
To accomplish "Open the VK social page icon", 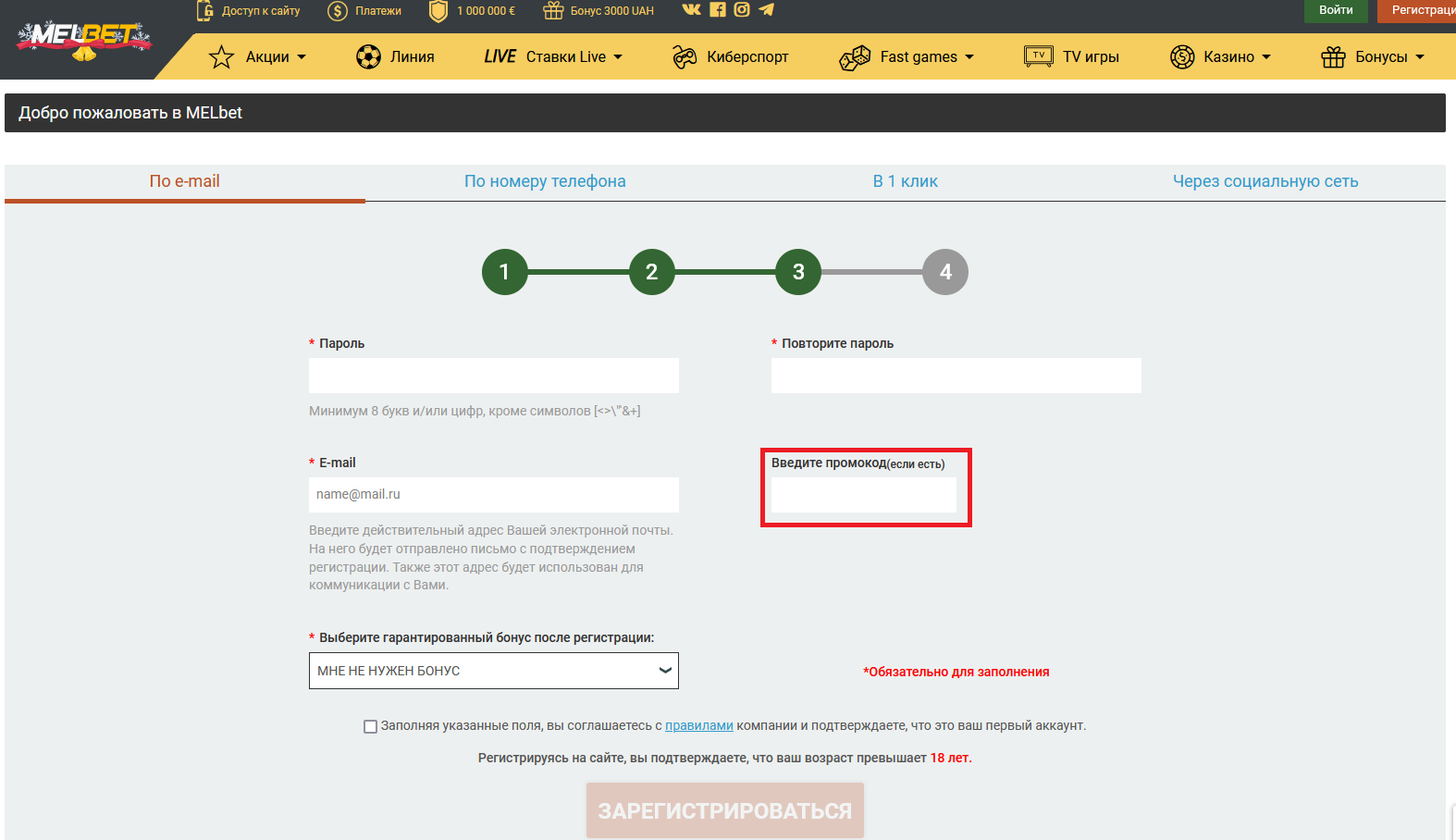I will (x=691, y=9).
